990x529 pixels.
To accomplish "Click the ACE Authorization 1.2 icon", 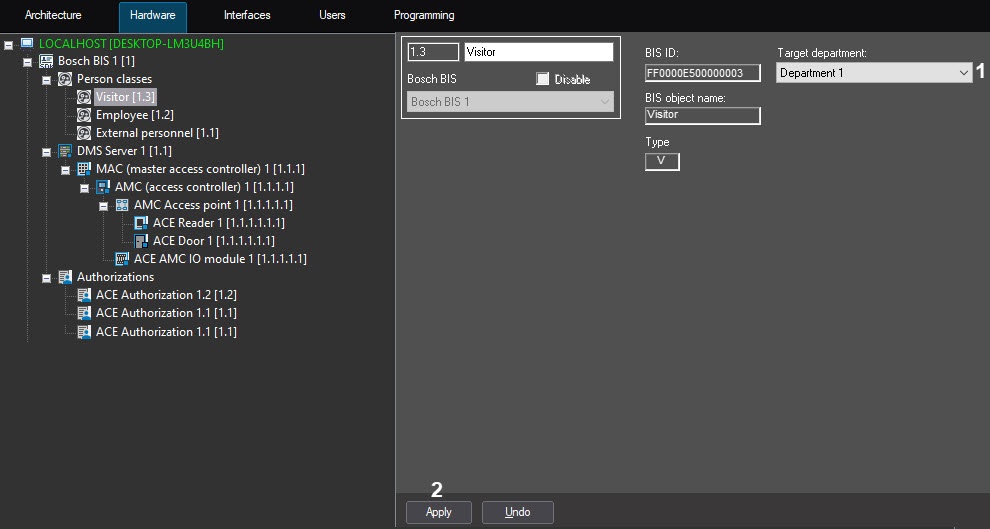I will click(x=84, y=295).
